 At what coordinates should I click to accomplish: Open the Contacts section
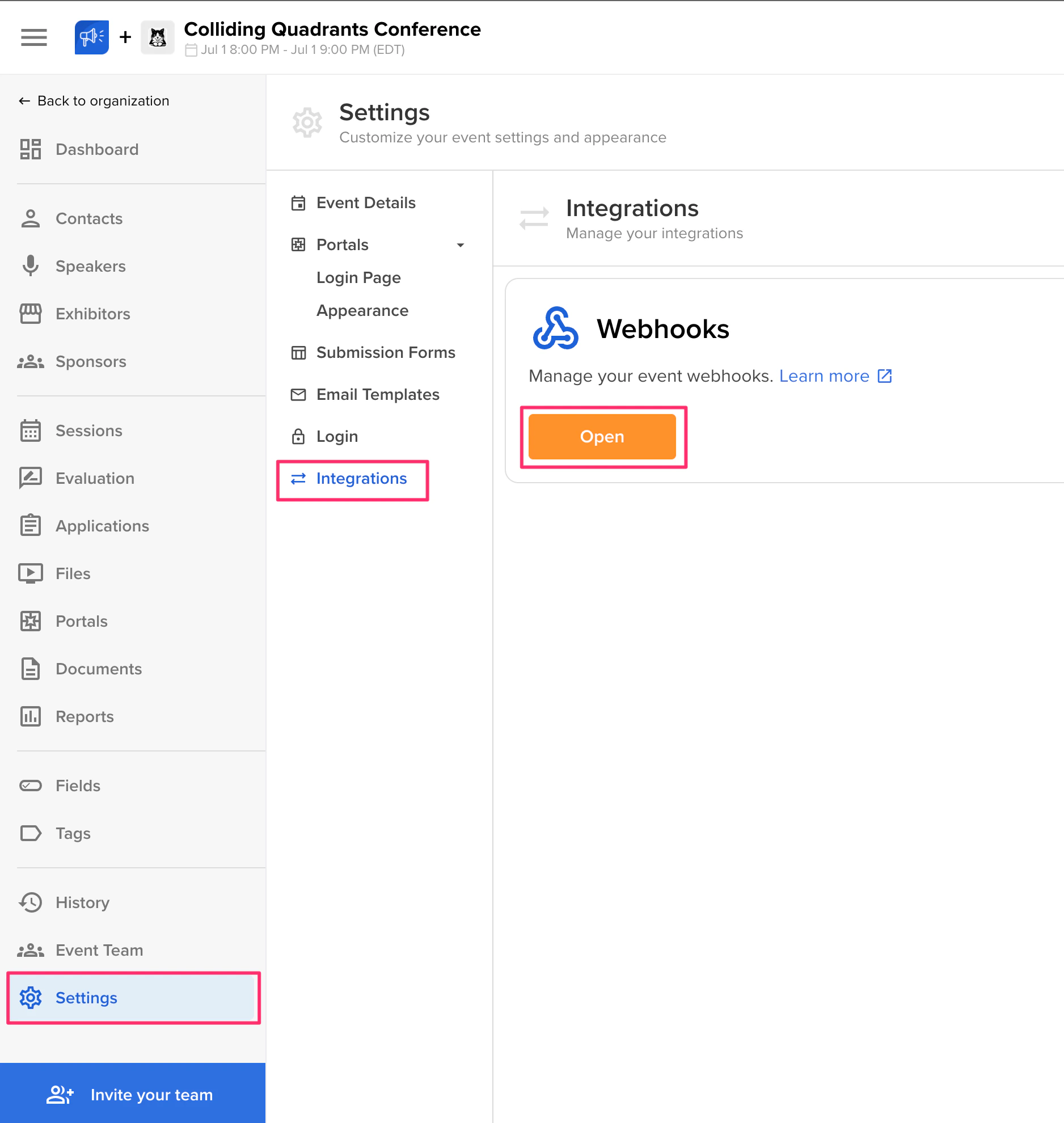88,218
